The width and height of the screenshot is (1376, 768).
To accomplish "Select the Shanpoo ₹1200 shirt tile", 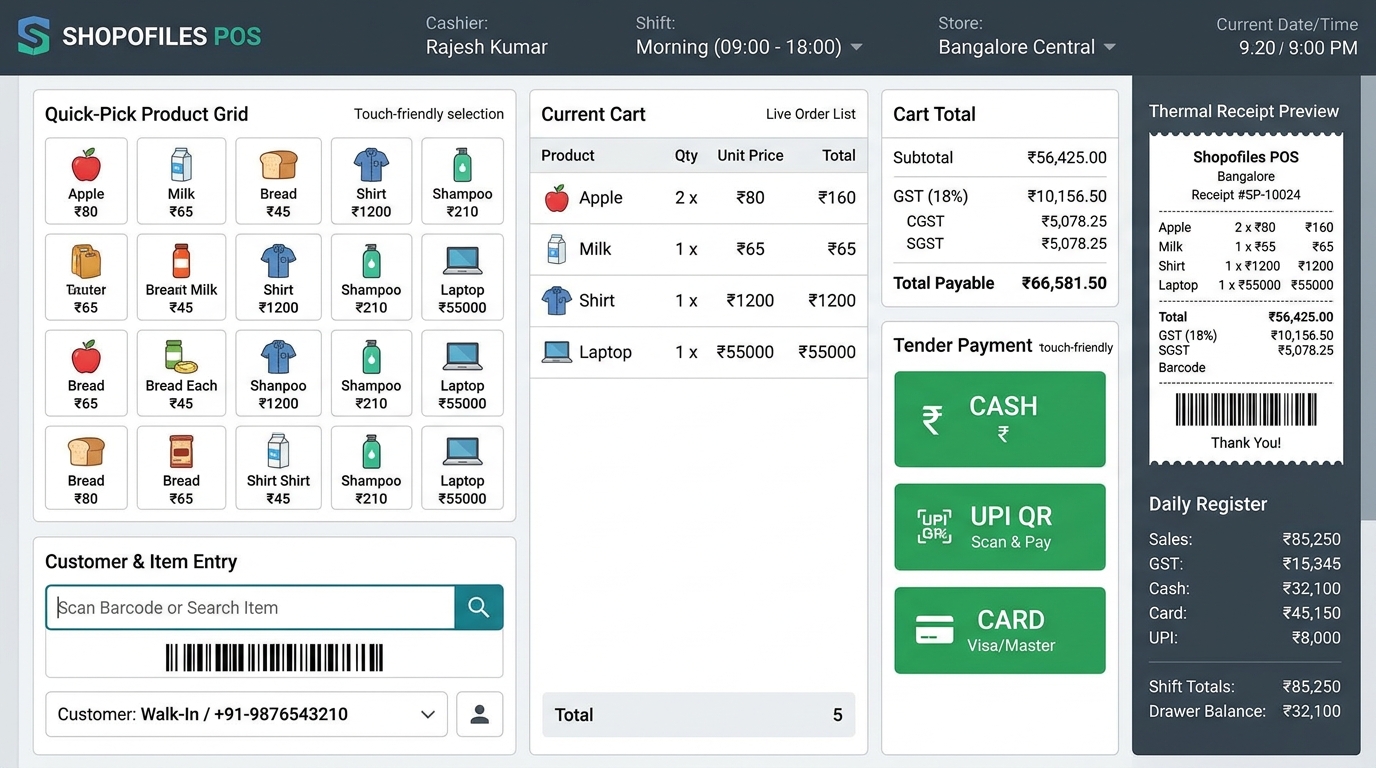I will click(x=278, y=373).
